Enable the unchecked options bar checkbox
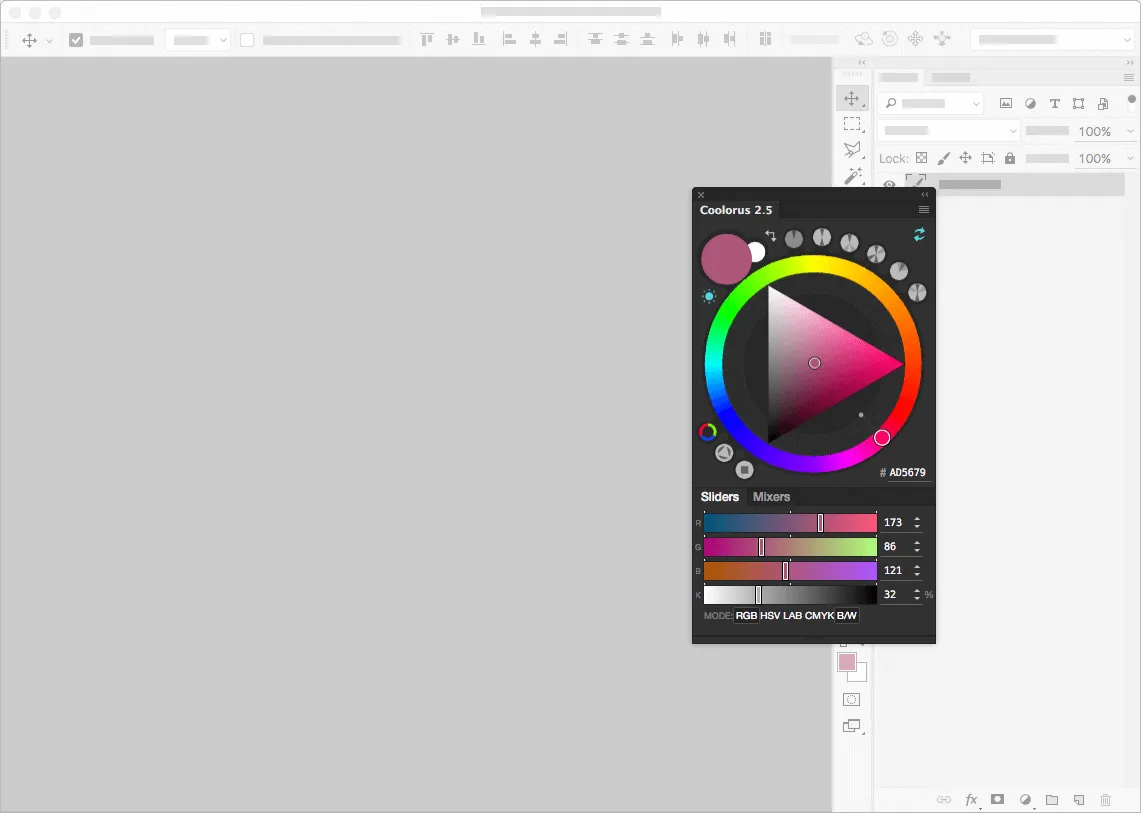 (247, 40)
